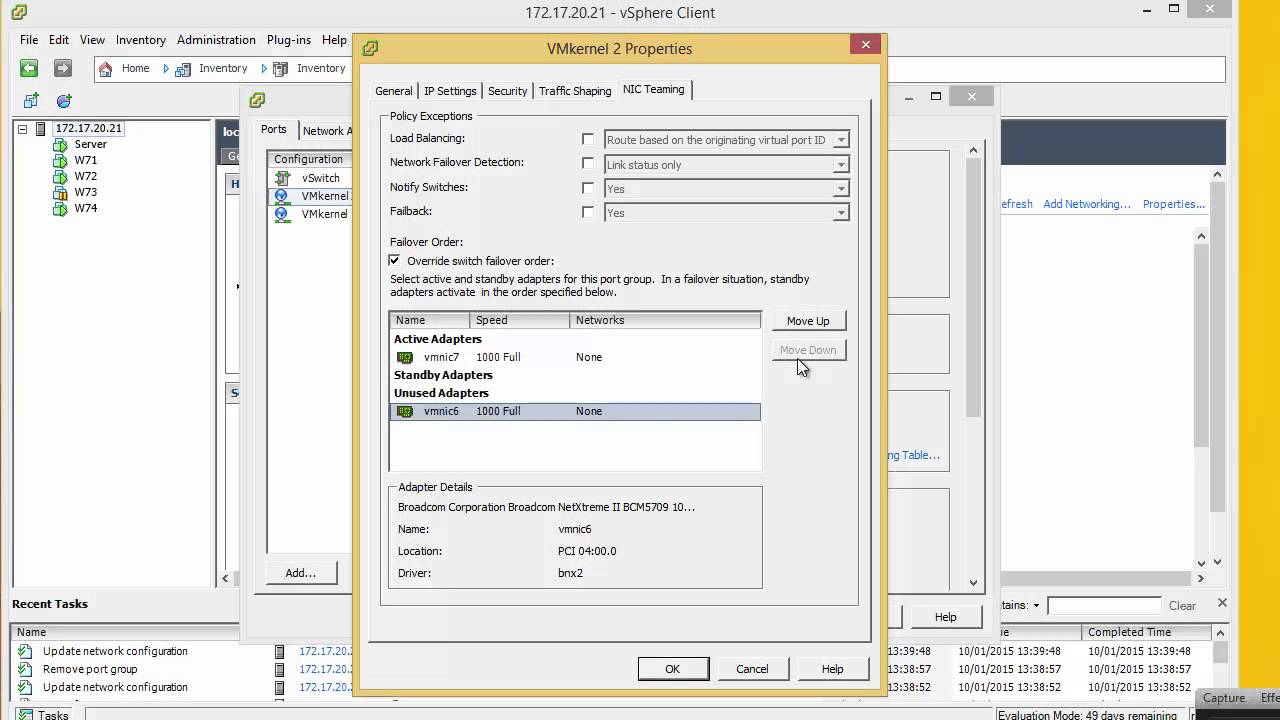
Task: Open the View menu
Action: coord(92,40)
